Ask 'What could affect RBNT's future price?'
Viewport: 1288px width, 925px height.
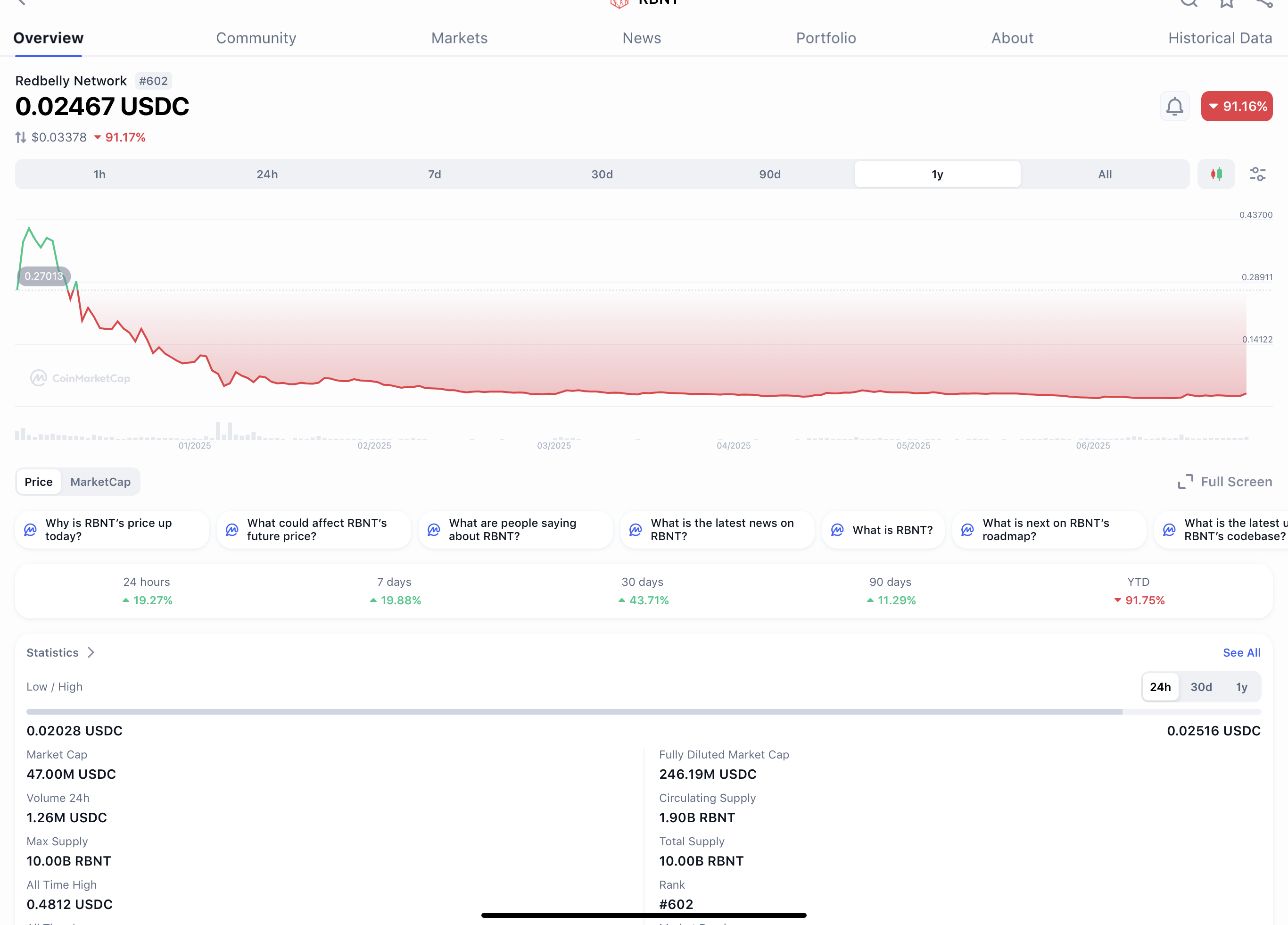[x=314, y=530]
